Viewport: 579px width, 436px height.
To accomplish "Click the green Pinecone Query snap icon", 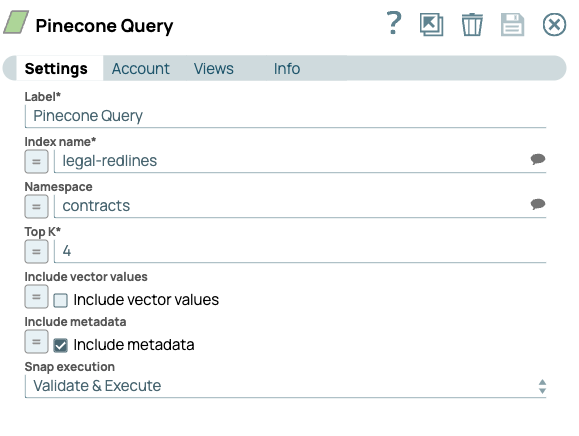I will click(16, 22).
